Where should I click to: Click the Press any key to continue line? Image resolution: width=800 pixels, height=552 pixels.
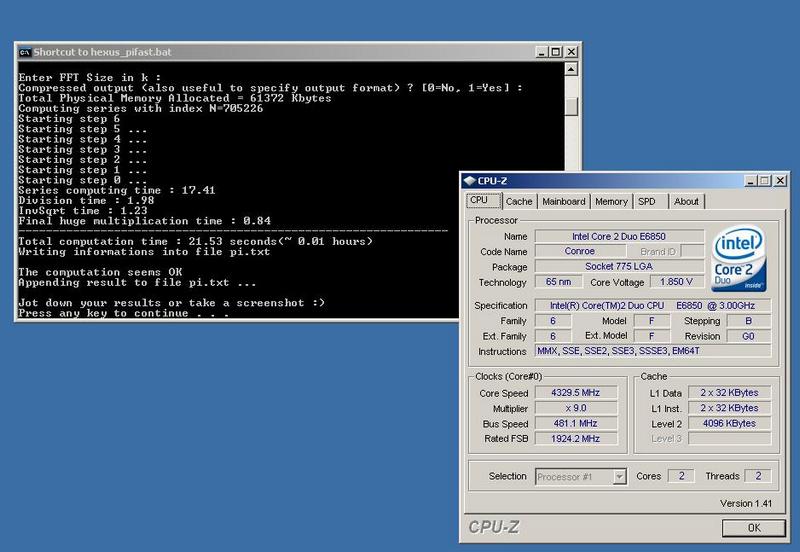click(123, 313)
